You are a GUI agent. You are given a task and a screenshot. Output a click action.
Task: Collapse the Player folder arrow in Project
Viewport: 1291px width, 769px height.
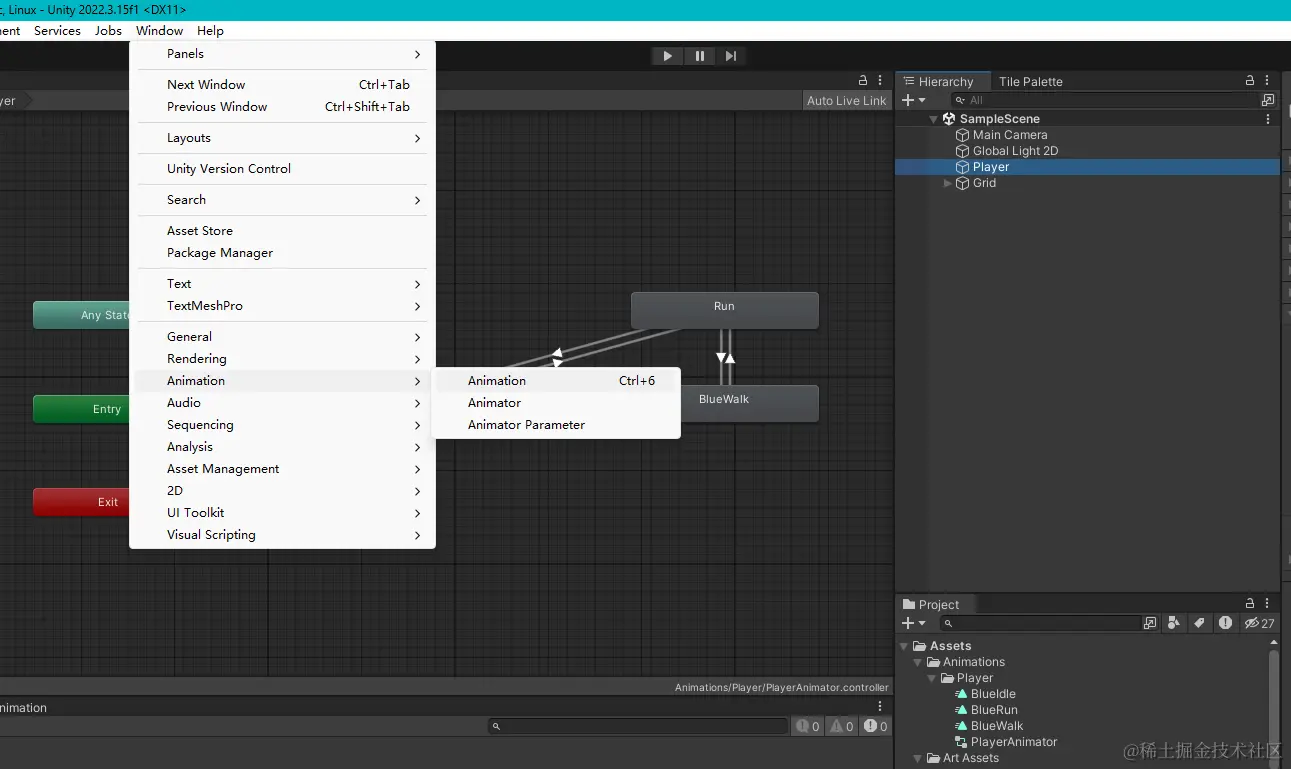click(933, 678)
